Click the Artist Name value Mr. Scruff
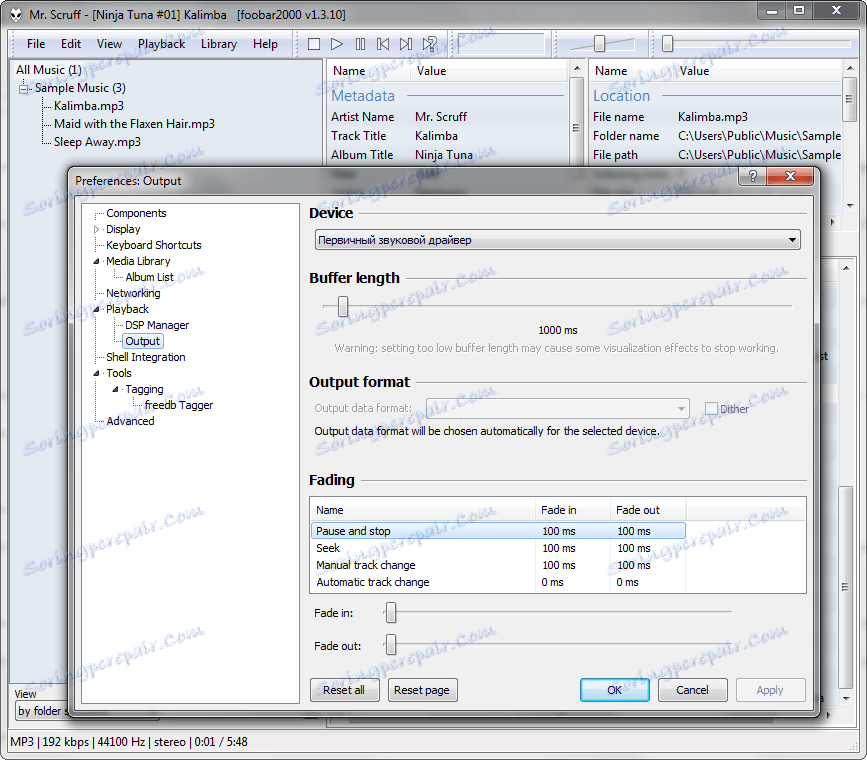This screenshot has width=867, height=760. [441, 117]
